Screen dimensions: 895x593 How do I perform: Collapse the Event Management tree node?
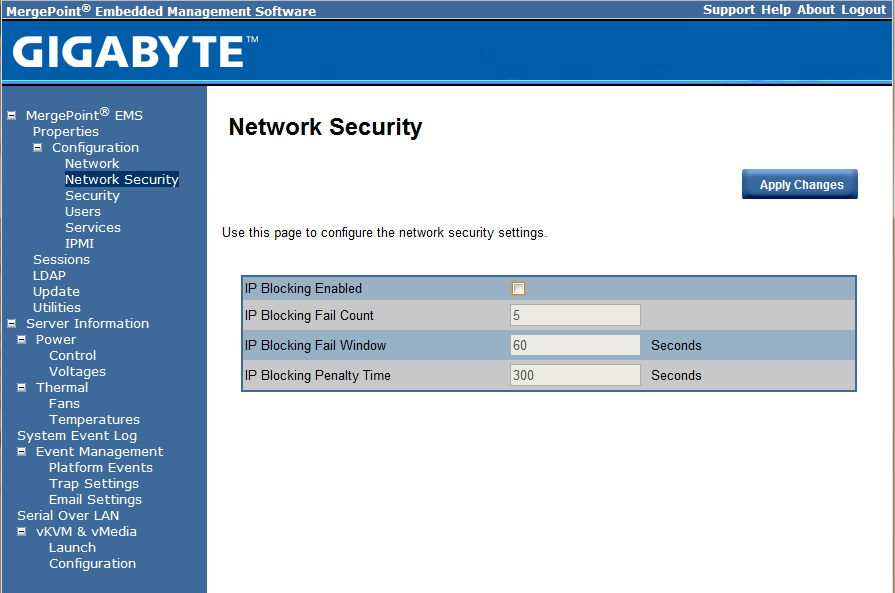click(22, 451)
